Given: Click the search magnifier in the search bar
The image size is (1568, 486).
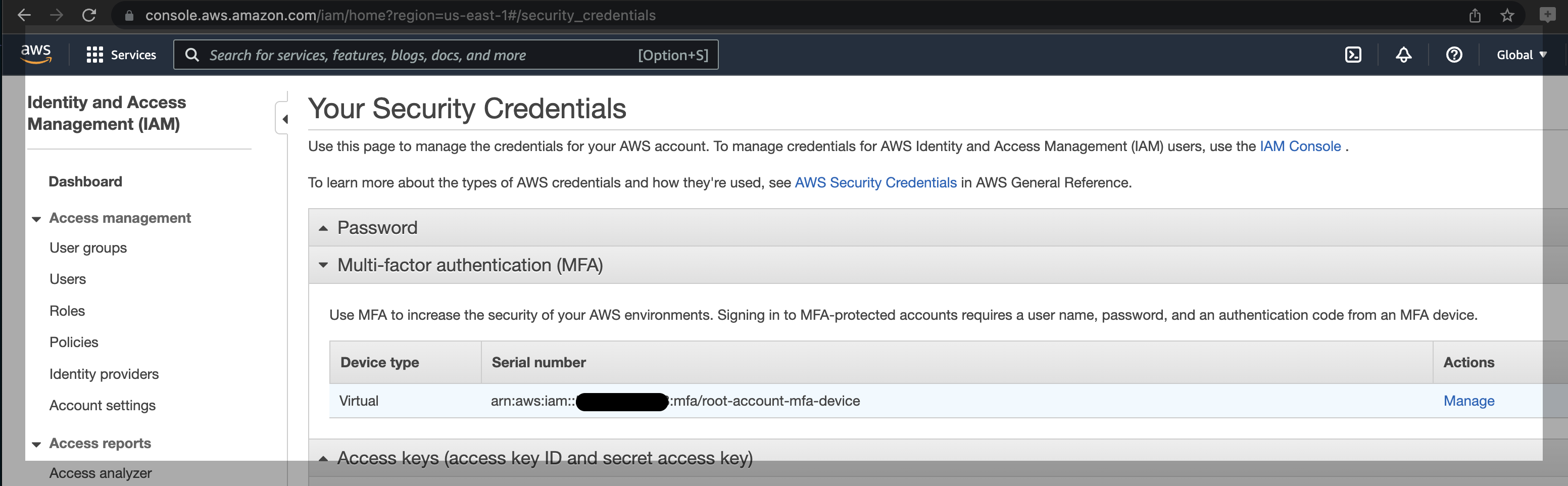Looking at the screenshot, I should click(192, 54).
